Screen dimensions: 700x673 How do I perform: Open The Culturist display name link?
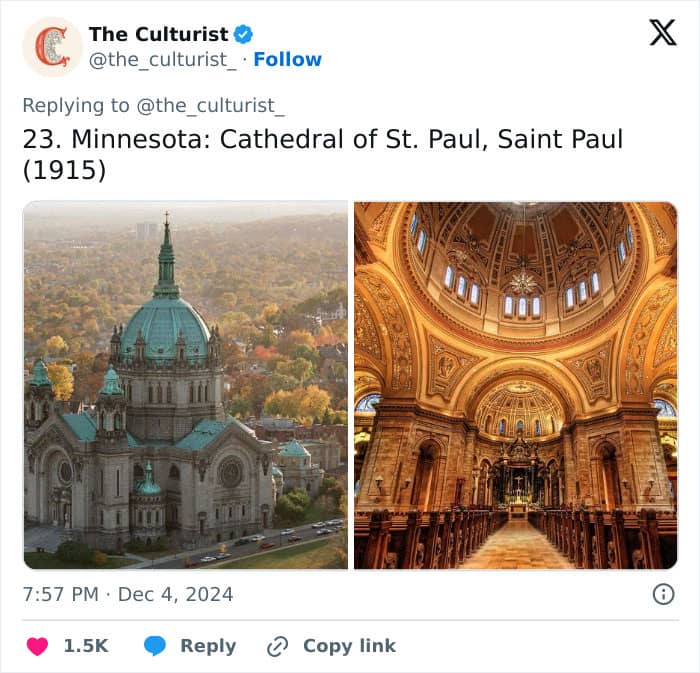(158, 34)
